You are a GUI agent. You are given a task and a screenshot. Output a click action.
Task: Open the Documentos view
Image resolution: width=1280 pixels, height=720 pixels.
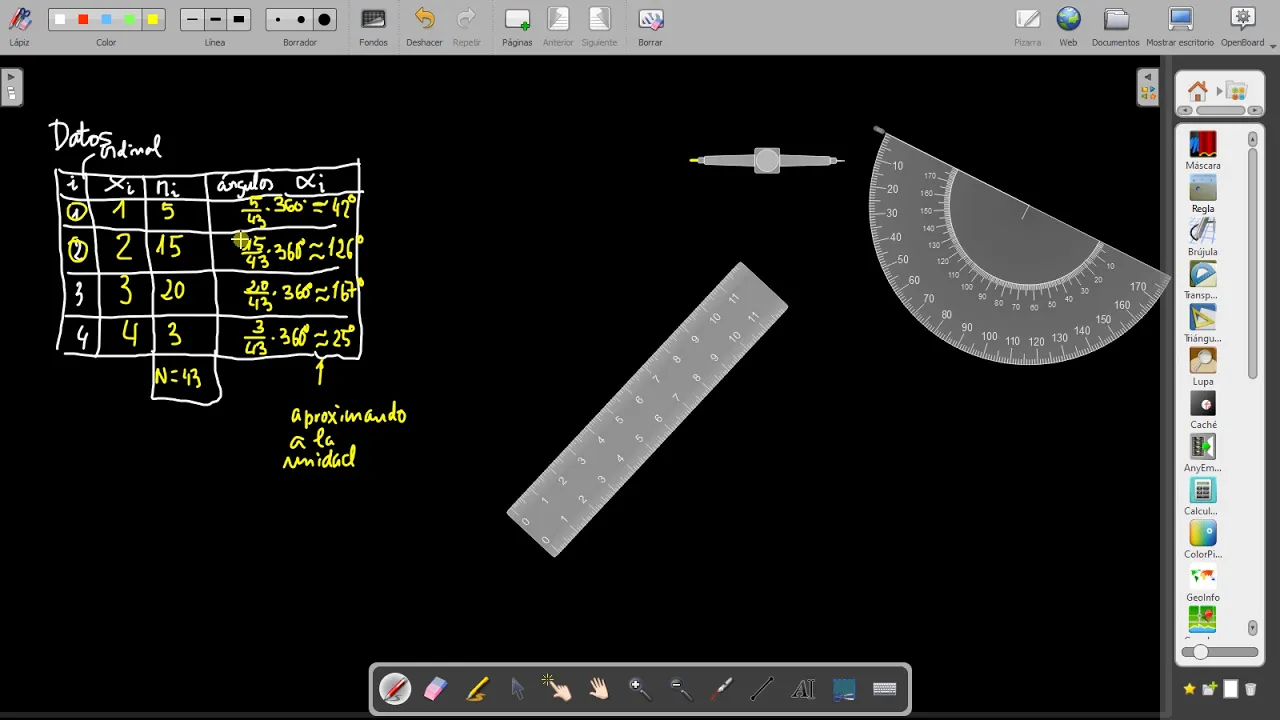point(1115,27)
